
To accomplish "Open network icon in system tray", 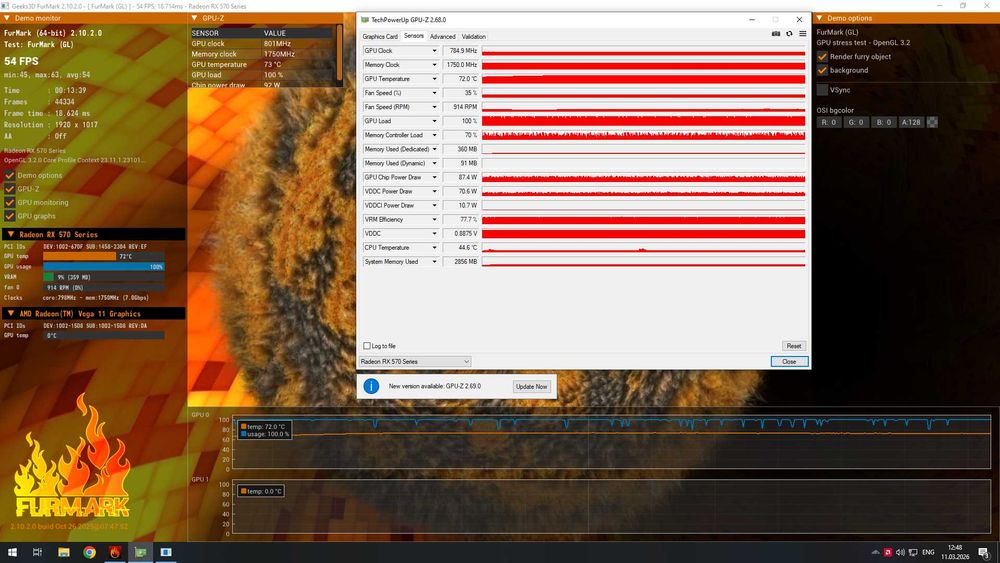I will click(913, 552).
